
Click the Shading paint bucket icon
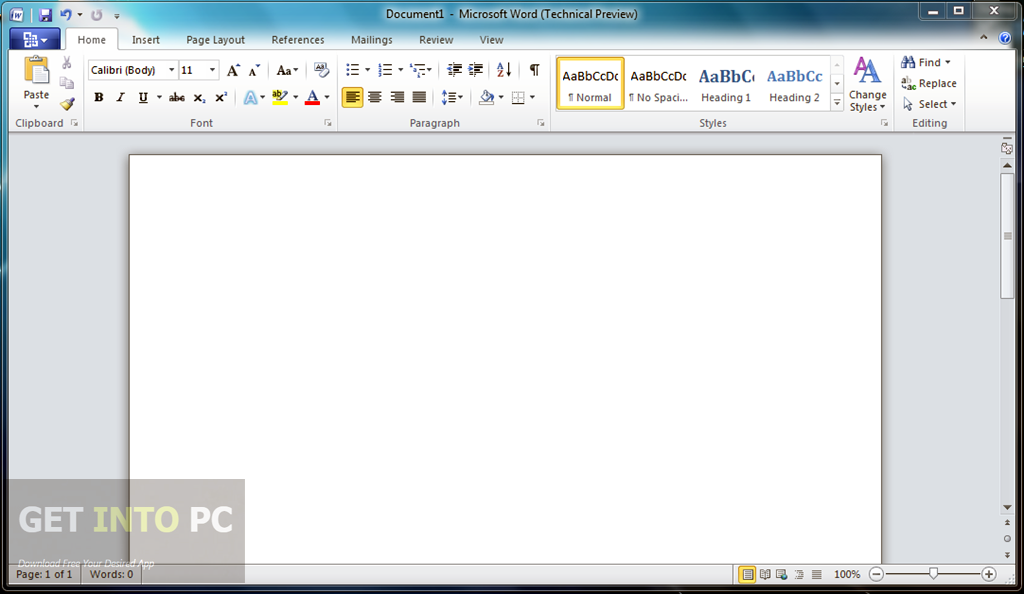[x=487, y=98]
